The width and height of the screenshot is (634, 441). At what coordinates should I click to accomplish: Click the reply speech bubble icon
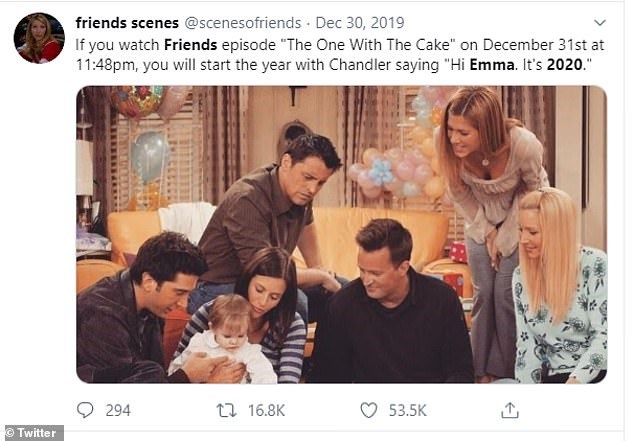pos(86,410)
